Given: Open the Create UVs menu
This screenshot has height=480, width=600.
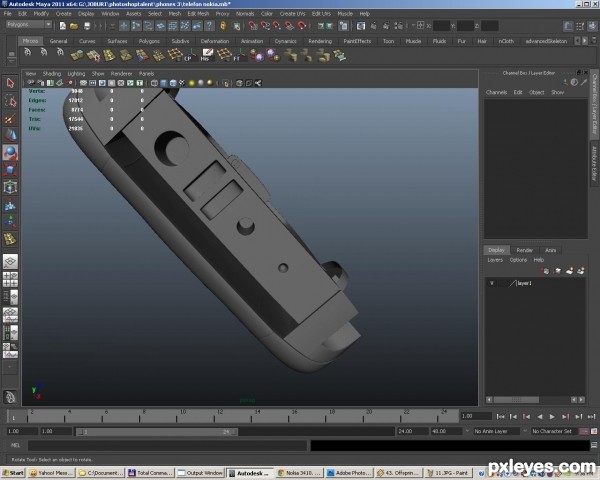Looking at the screenshot, I should click(292, 14).
